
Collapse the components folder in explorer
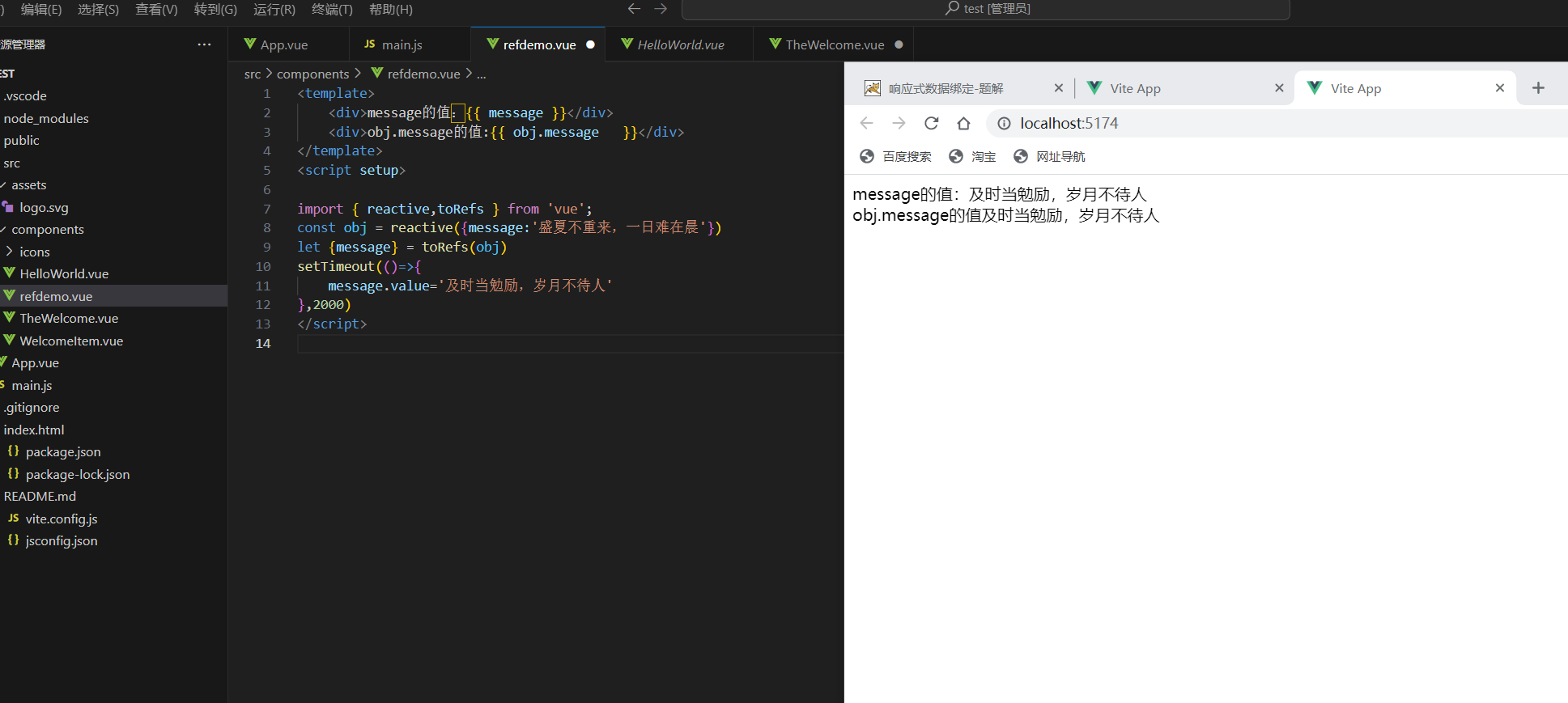pyautogui.click(x=3, y=230)
